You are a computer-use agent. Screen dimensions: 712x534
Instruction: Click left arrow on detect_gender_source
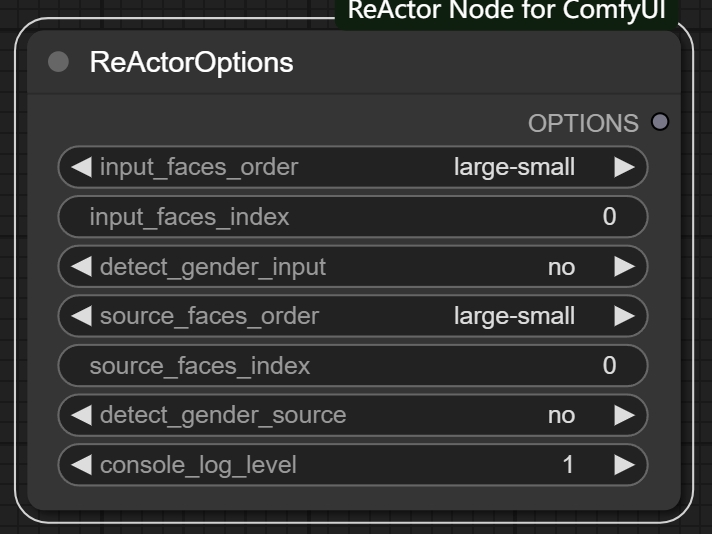point(81,415)
